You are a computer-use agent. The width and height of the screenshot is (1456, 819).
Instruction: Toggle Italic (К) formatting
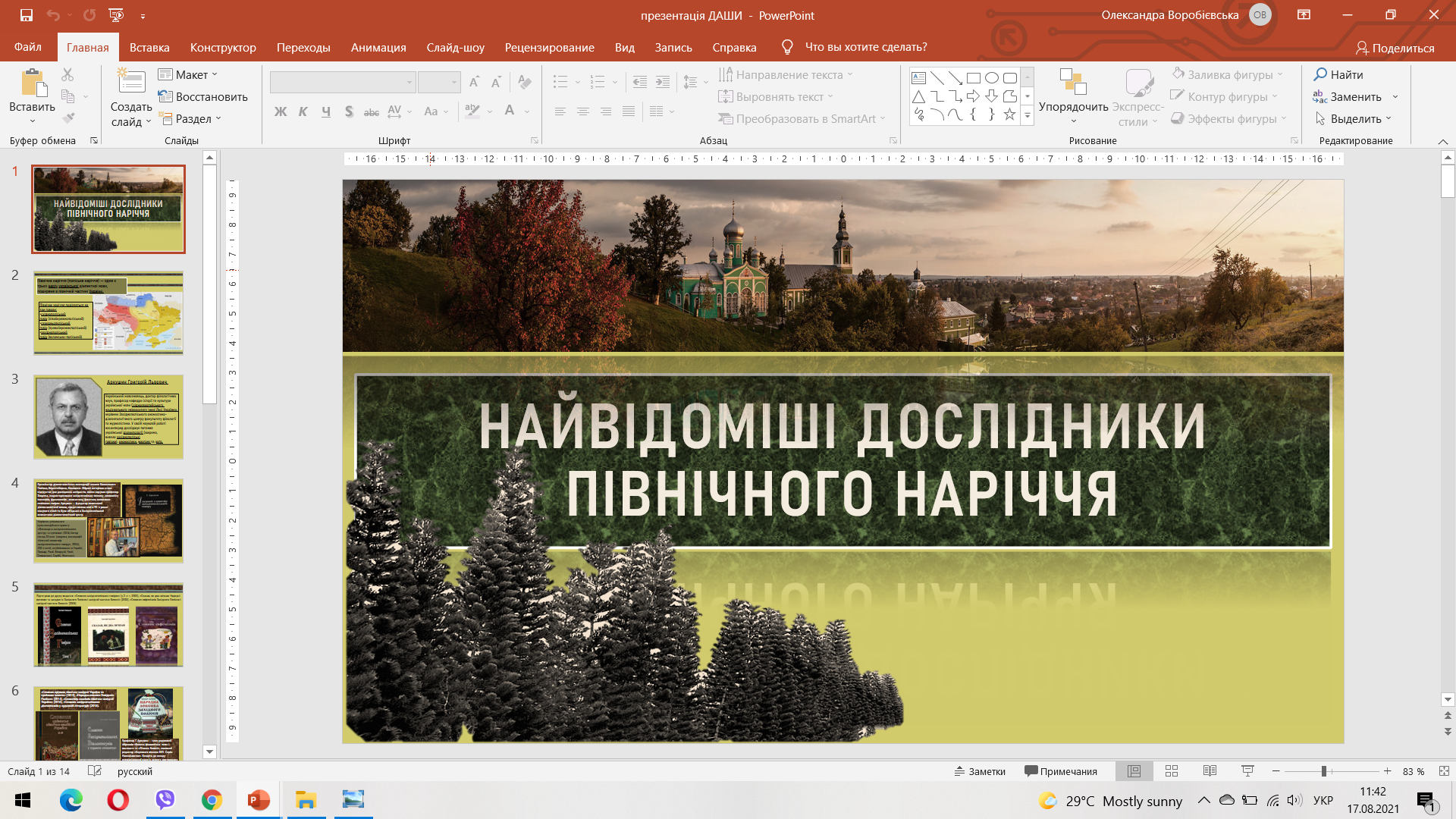click(303, 111)
